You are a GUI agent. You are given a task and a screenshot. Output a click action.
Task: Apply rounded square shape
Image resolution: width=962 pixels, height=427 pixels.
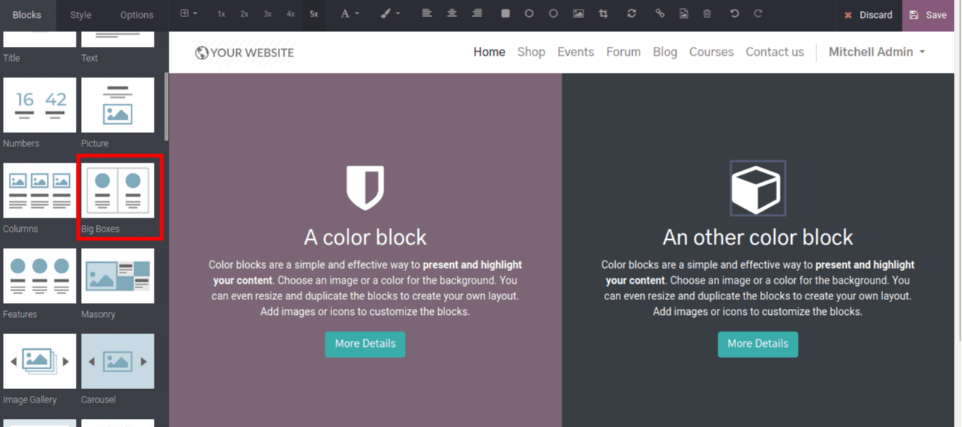tap(506, 13)
